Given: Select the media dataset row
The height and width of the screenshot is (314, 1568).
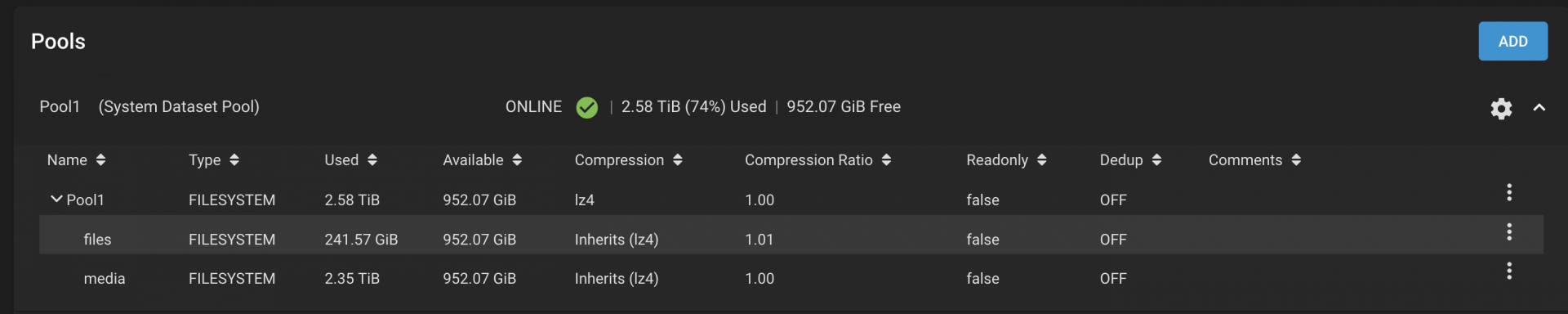Looking at the screenshot, I should [x=791, y=278].
